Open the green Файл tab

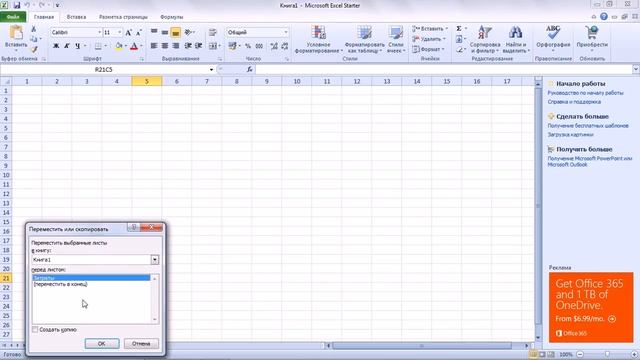pyautogui.click(x=13, y=17)
